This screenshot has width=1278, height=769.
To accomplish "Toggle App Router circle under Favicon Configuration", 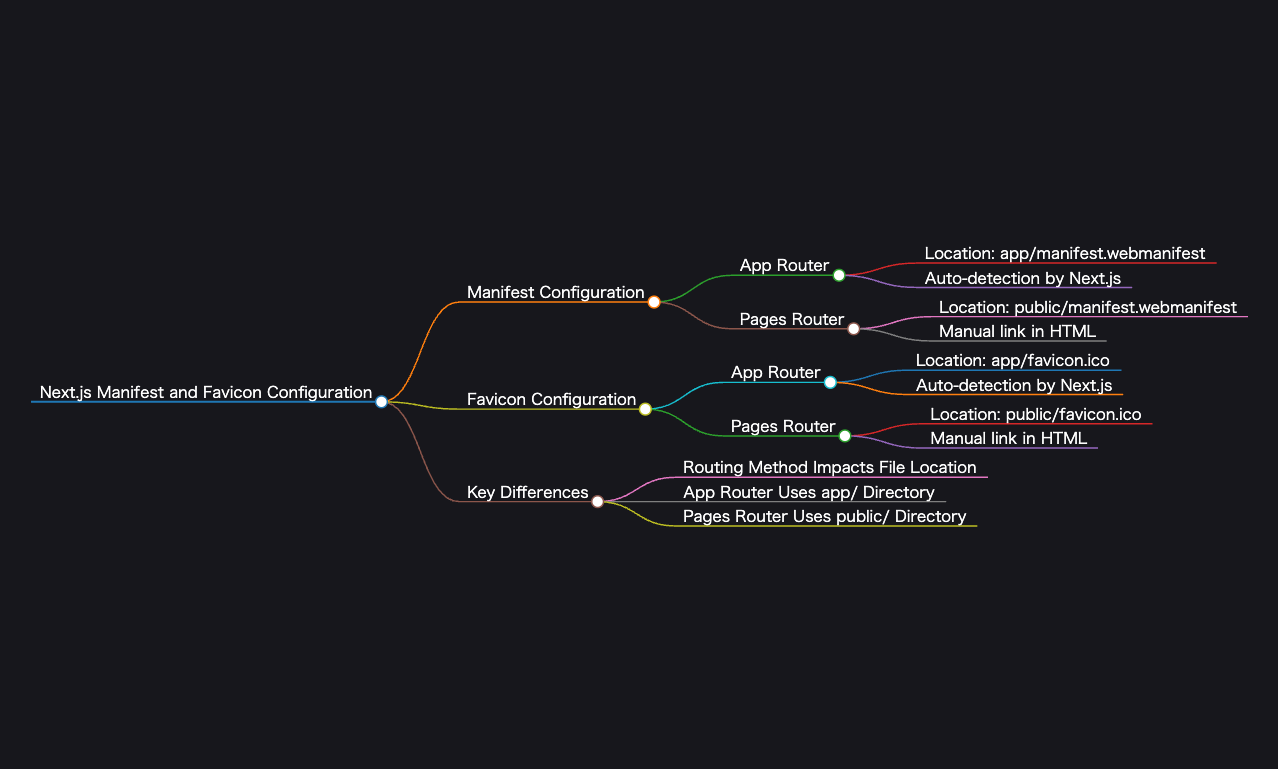I will 830,382.
